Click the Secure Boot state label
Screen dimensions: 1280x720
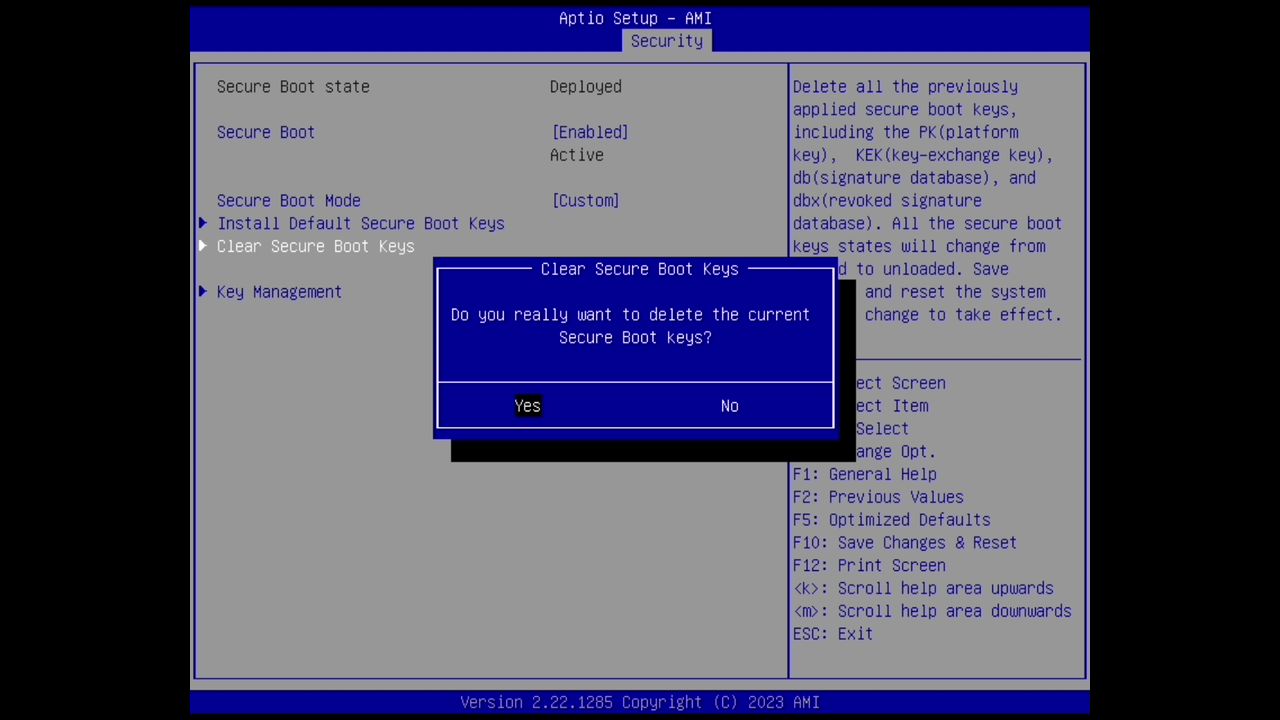click(293, 87)
